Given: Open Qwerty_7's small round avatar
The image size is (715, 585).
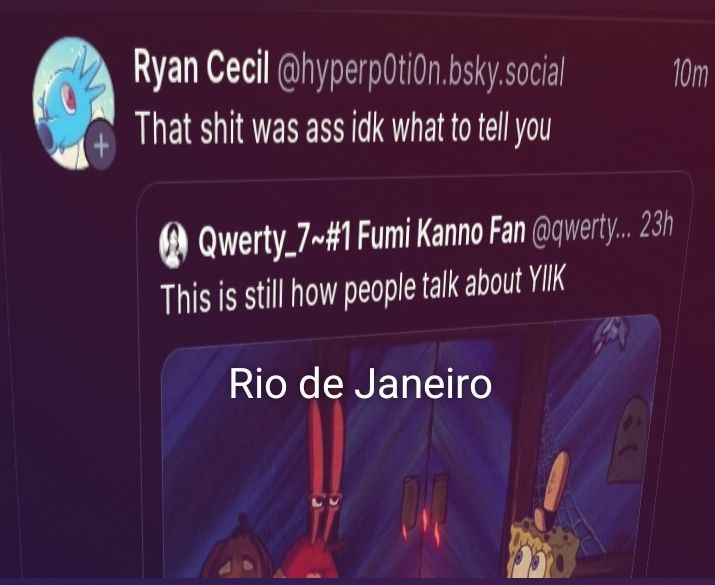Looking at the screenshot, I should click(x=174, y=244).
